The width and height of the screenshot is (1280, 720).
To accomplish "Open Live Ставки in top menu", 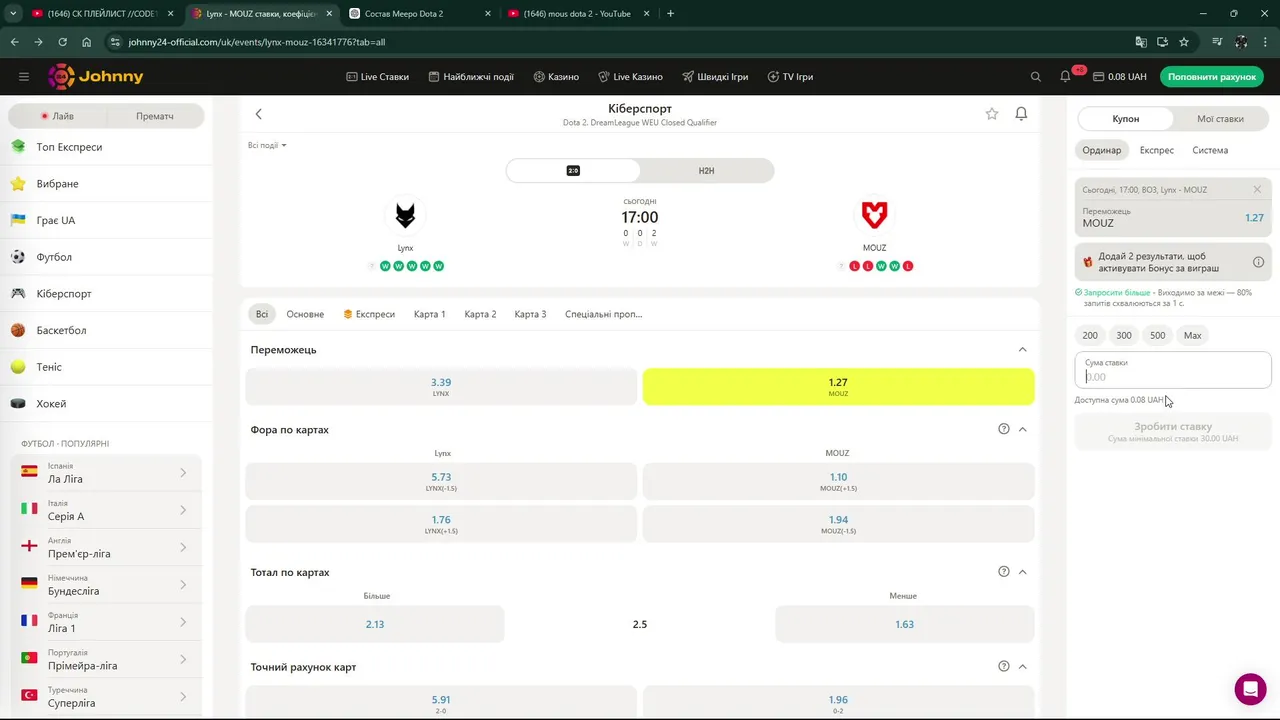I will [377, 77].
